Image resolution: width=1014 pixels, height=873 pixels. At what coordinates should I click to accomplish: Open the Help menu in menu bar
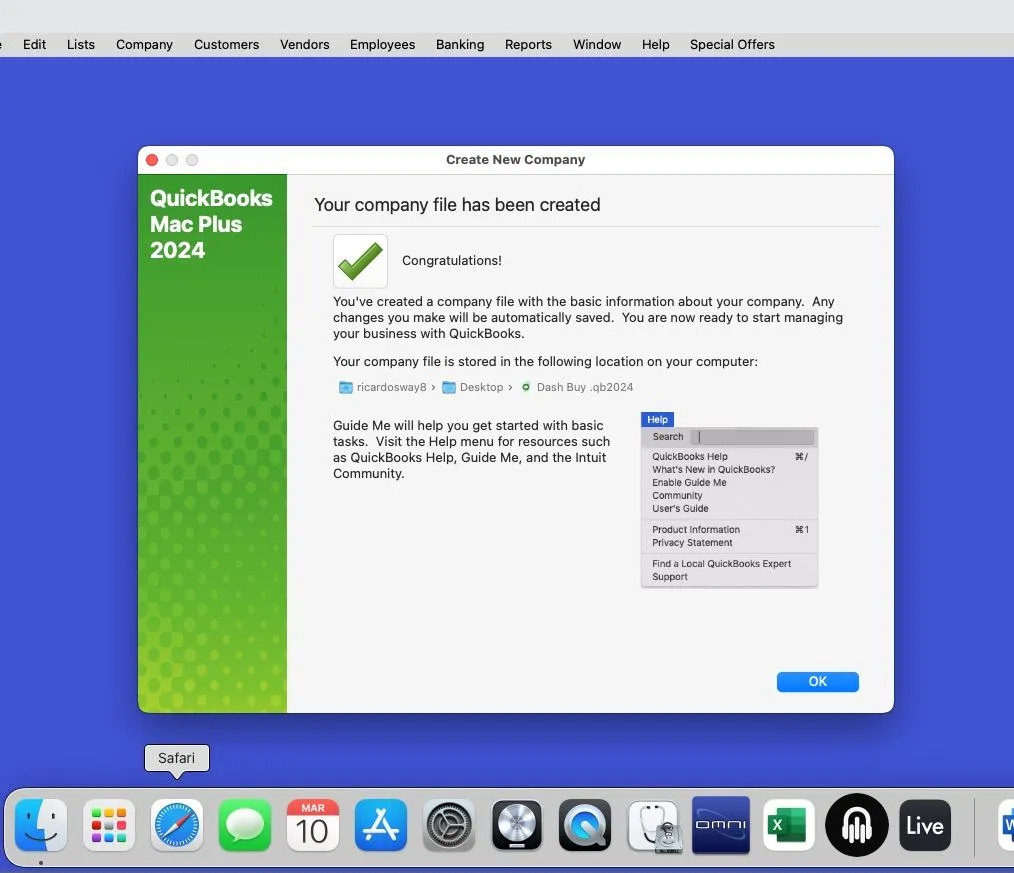(x=655, y=45)
